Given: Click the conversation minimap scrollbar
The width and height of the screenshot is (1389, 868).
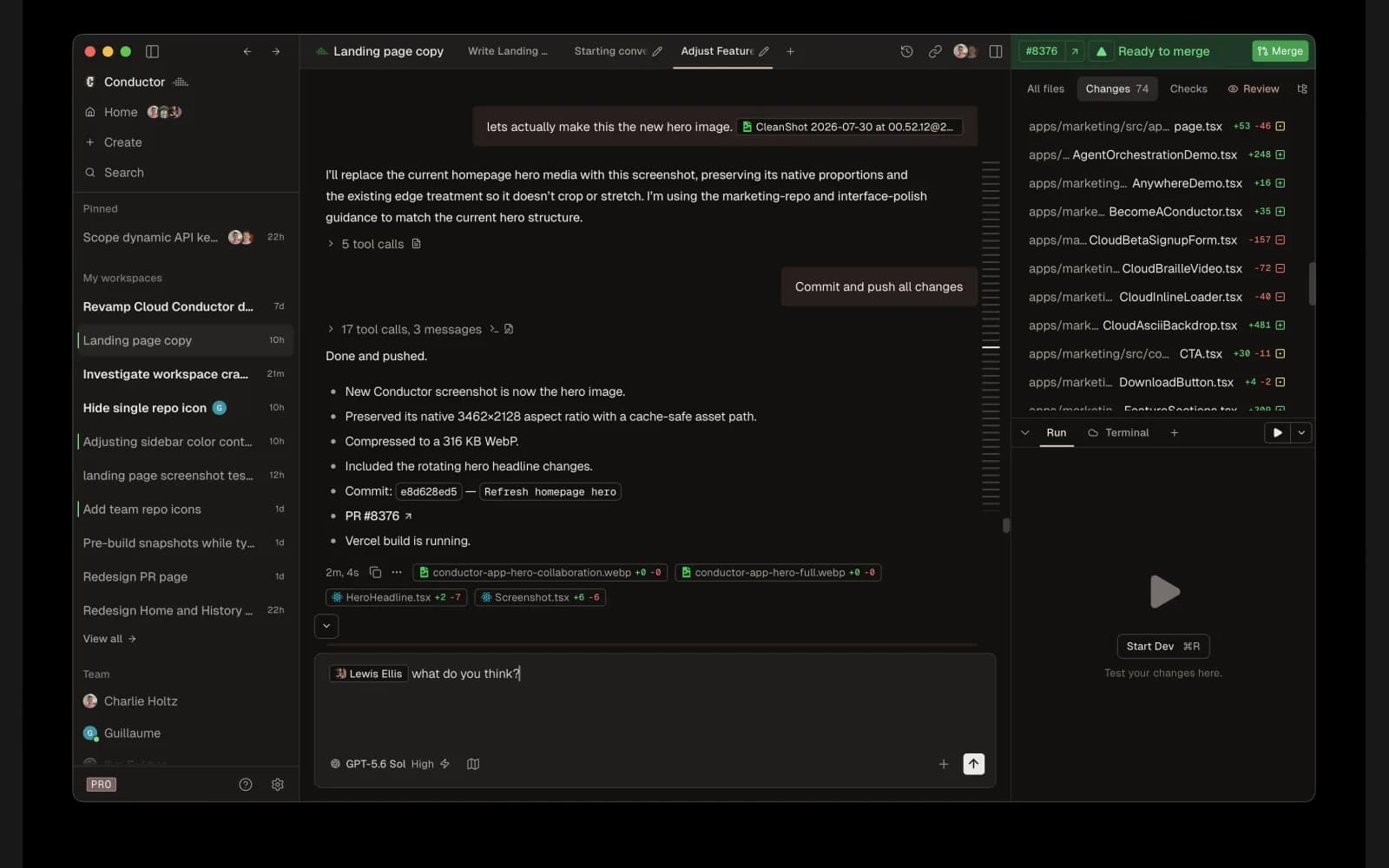Looking at the screenshot, I should coord(991,337).
